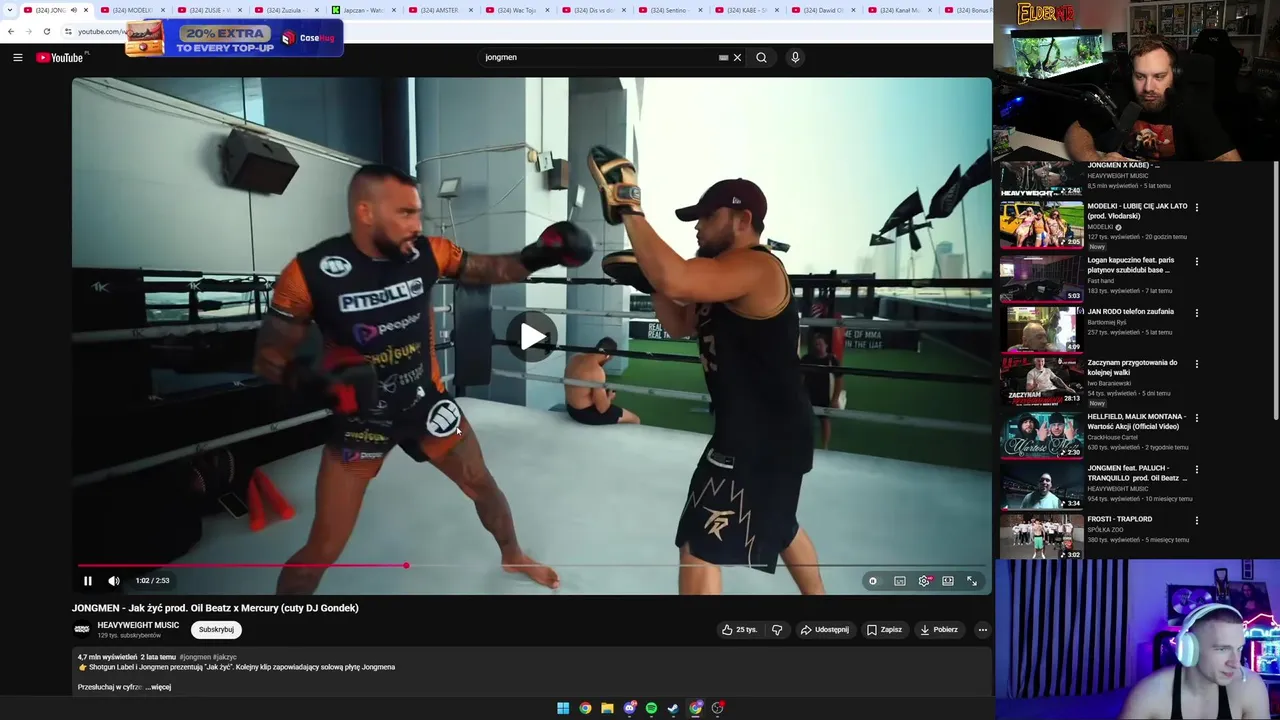Enter fullscreen mode in player
This screenshot has width=1280, height=720.
point(972,581)
